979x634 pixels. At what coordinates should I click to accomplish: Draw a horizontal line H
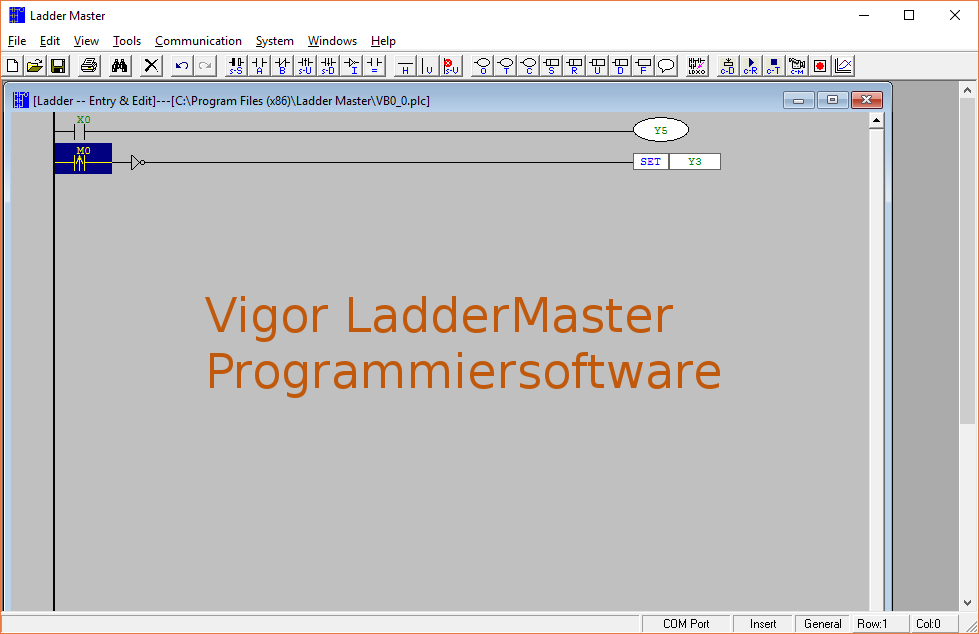pos(405,66)
